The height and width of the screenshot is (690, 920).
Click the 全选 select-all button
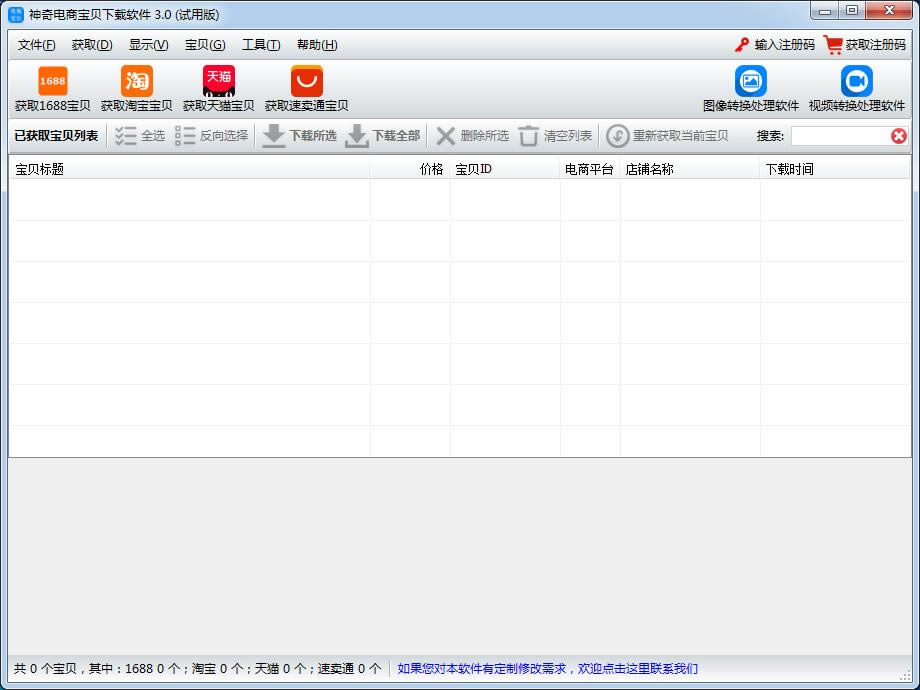pos(140,136)
